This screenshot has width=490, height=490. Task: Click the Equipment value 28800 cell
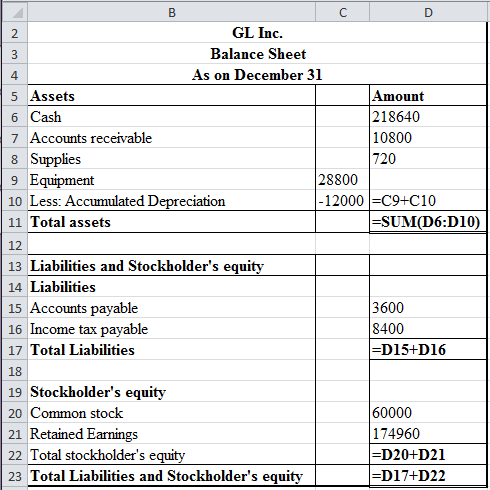[343, 180]
